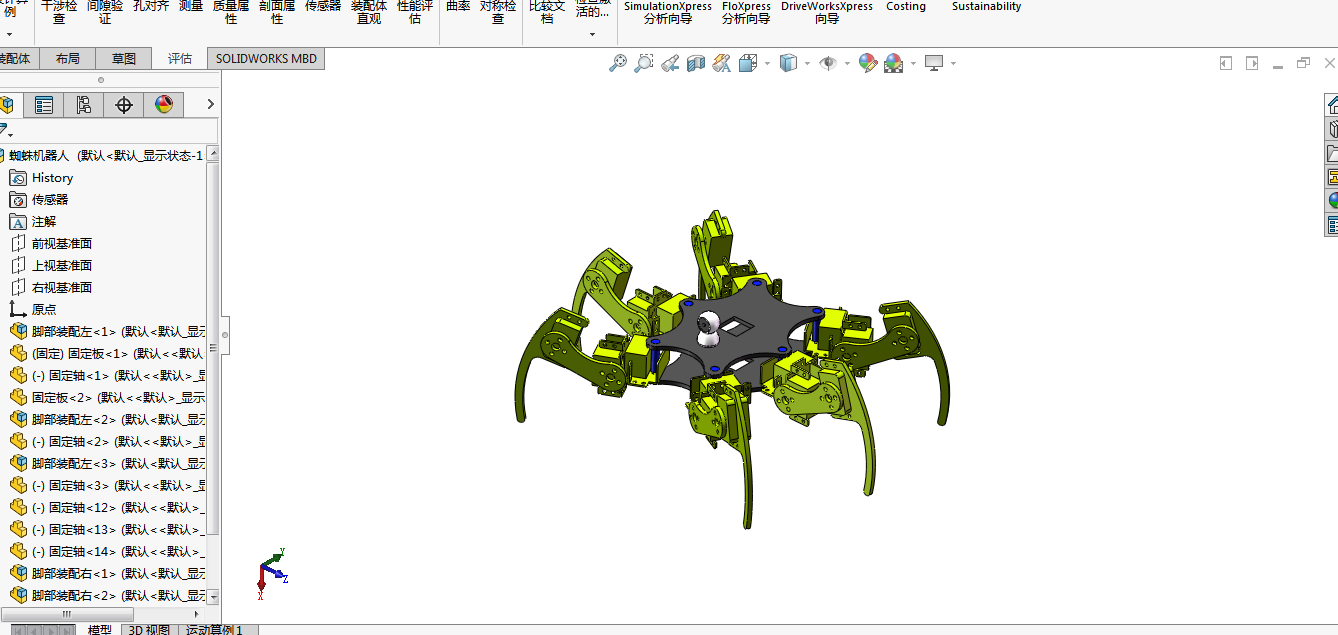Run the 性能评估 tool
The image size is (1338, 635).
[415, 12]
